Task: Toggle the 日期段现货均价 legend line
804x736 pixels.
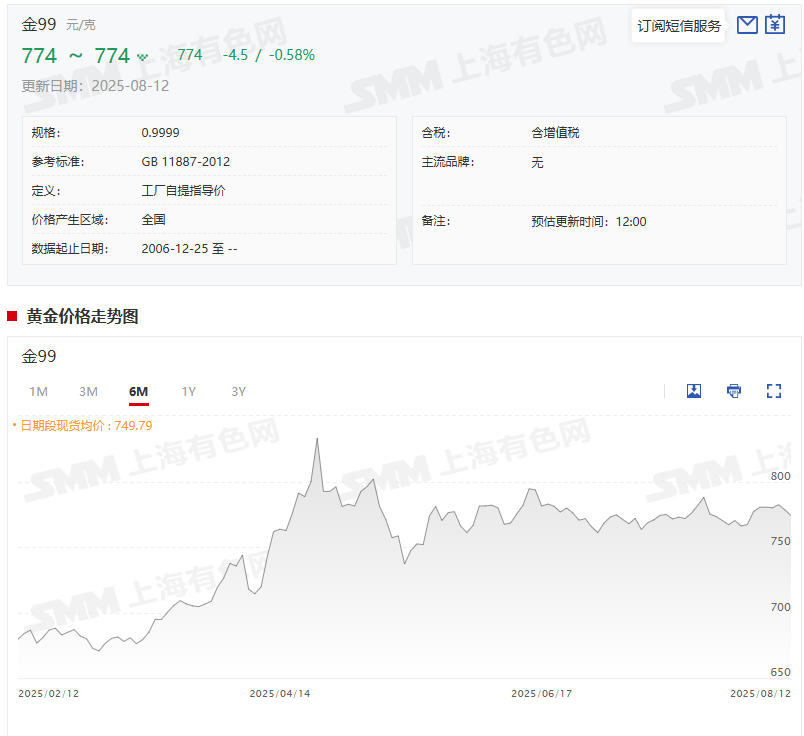Action: 82,425
